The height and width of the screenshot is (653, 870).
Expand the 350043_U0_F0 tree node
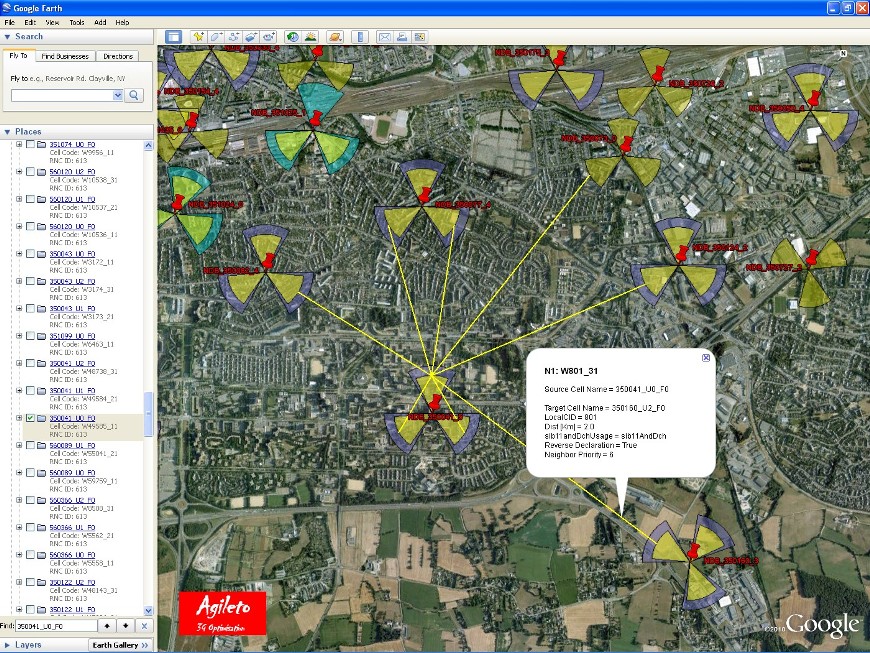pos(19,254)
